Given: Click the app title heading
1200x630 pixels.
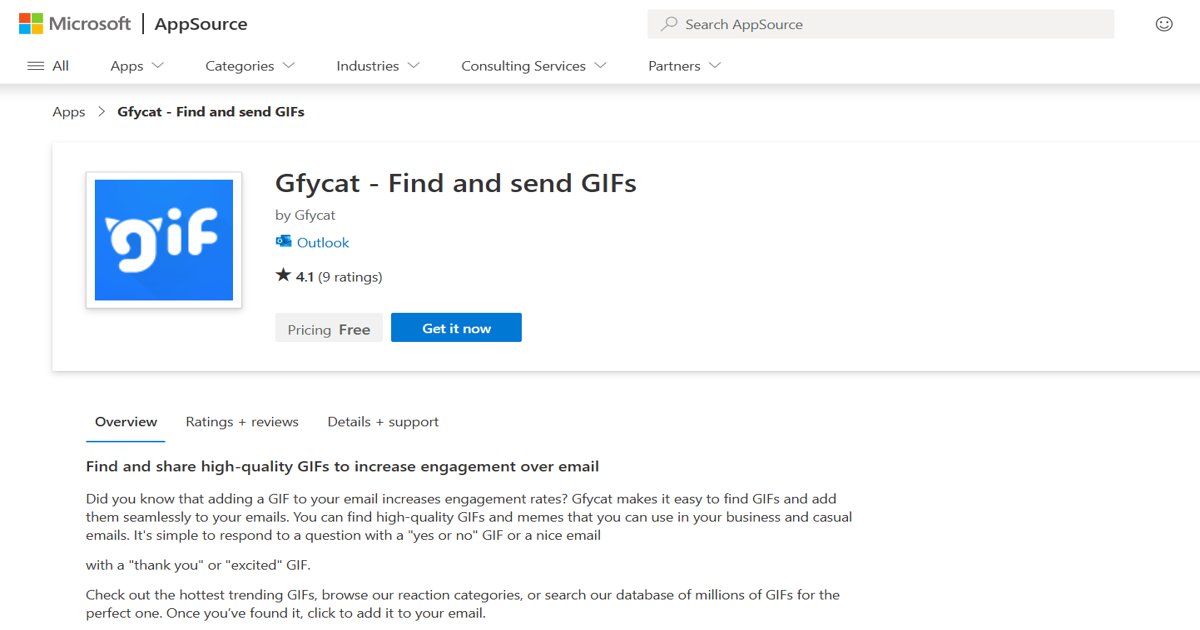Looking at the screenshot, I should (456, 183).
